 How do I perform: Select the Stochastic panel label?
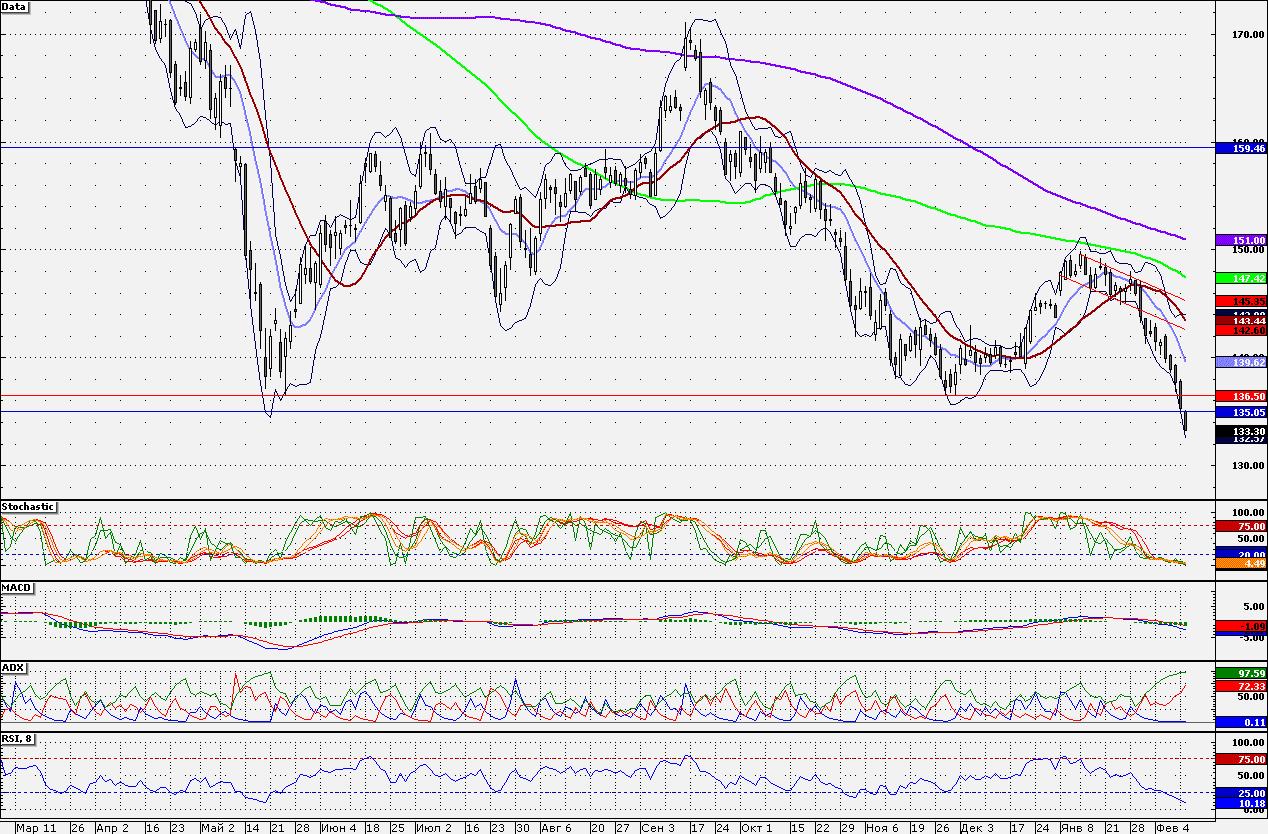point(28,507)
